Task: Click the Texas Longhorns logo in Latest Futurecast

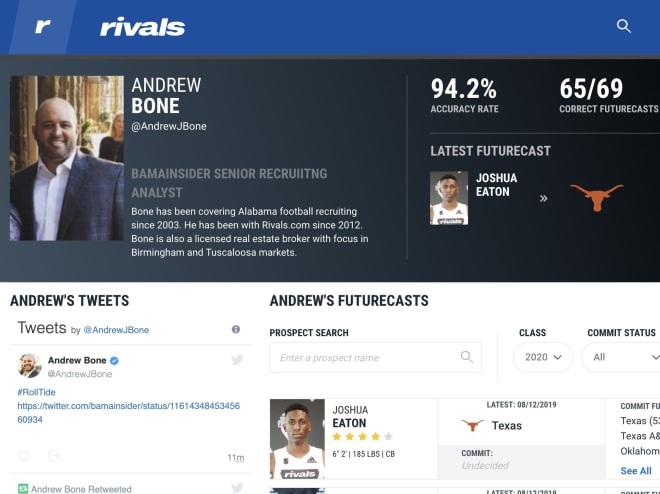Action: point(596,197)
